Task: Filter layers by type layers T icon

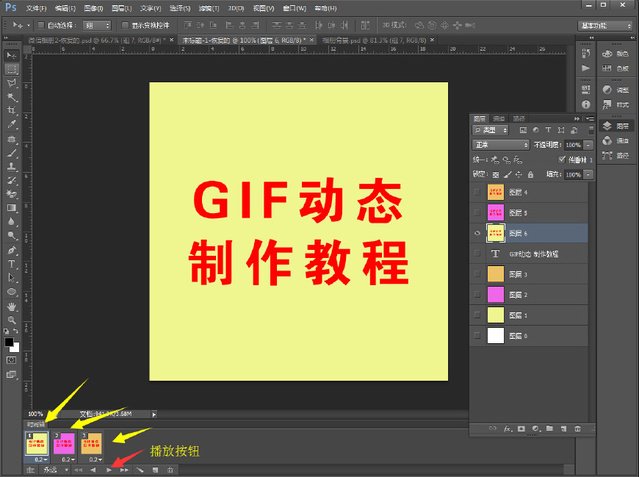Action: 548,130
